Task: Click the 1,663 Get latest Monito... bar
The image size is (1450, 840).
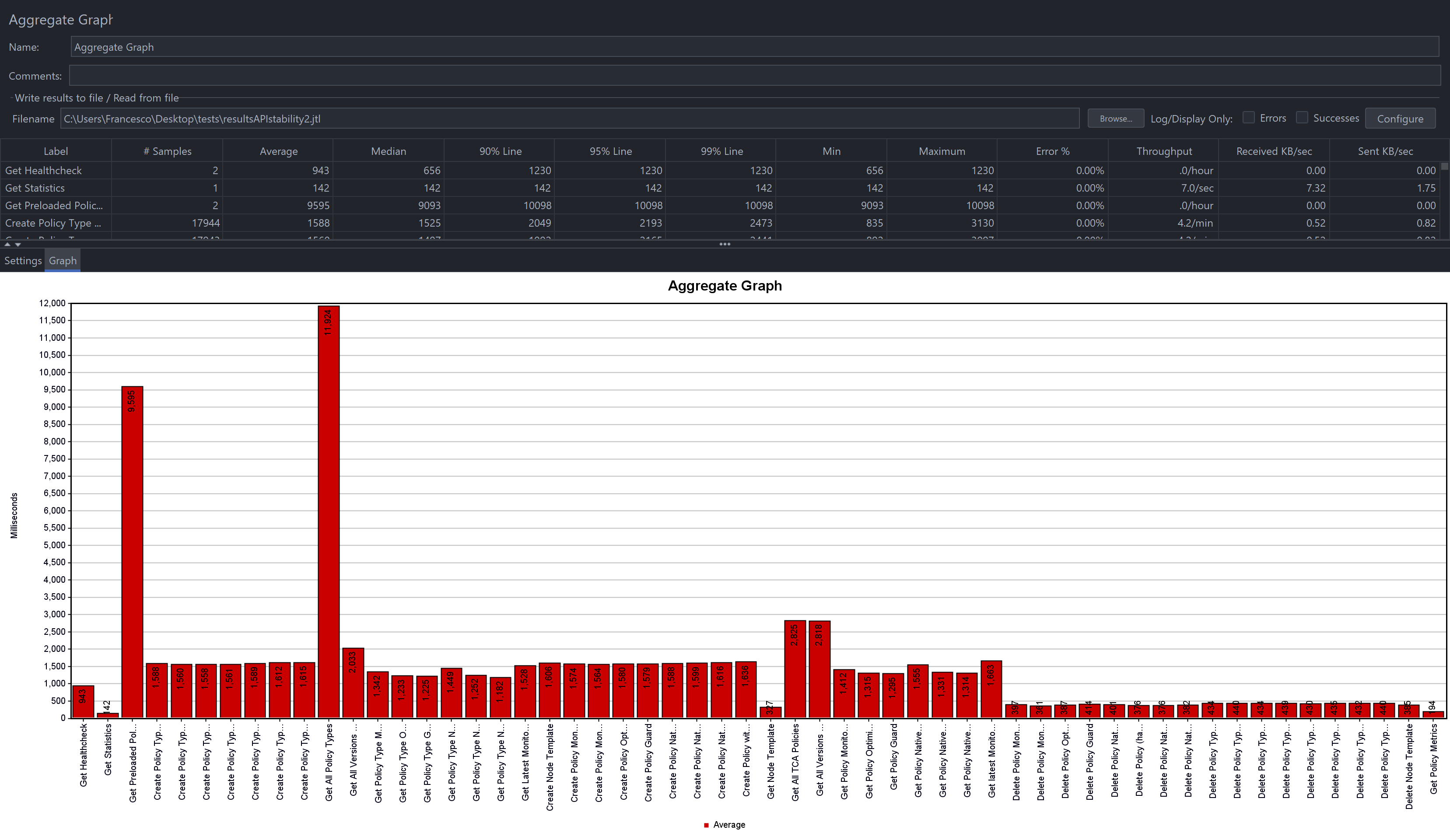Action: [x=991, y=689]
